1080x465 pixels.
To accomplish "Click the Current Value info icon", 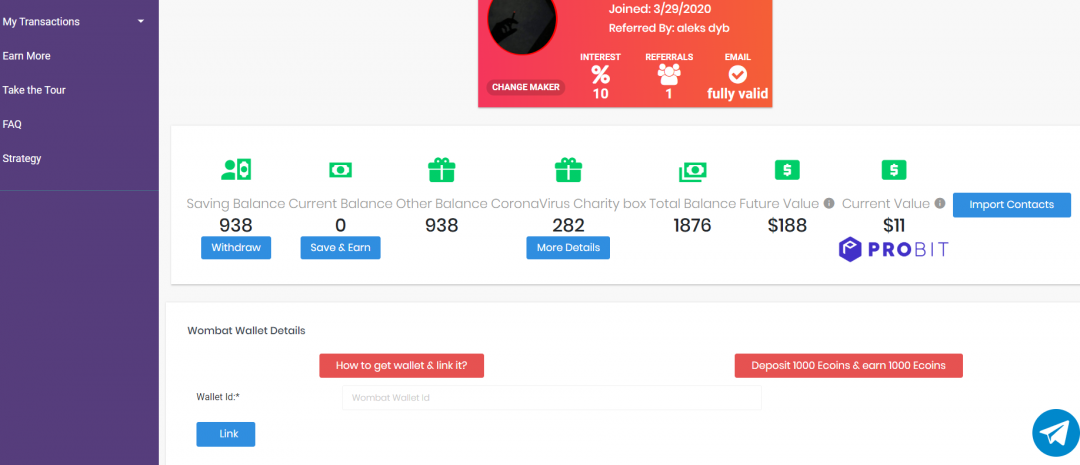I will (x=939, y=204).
